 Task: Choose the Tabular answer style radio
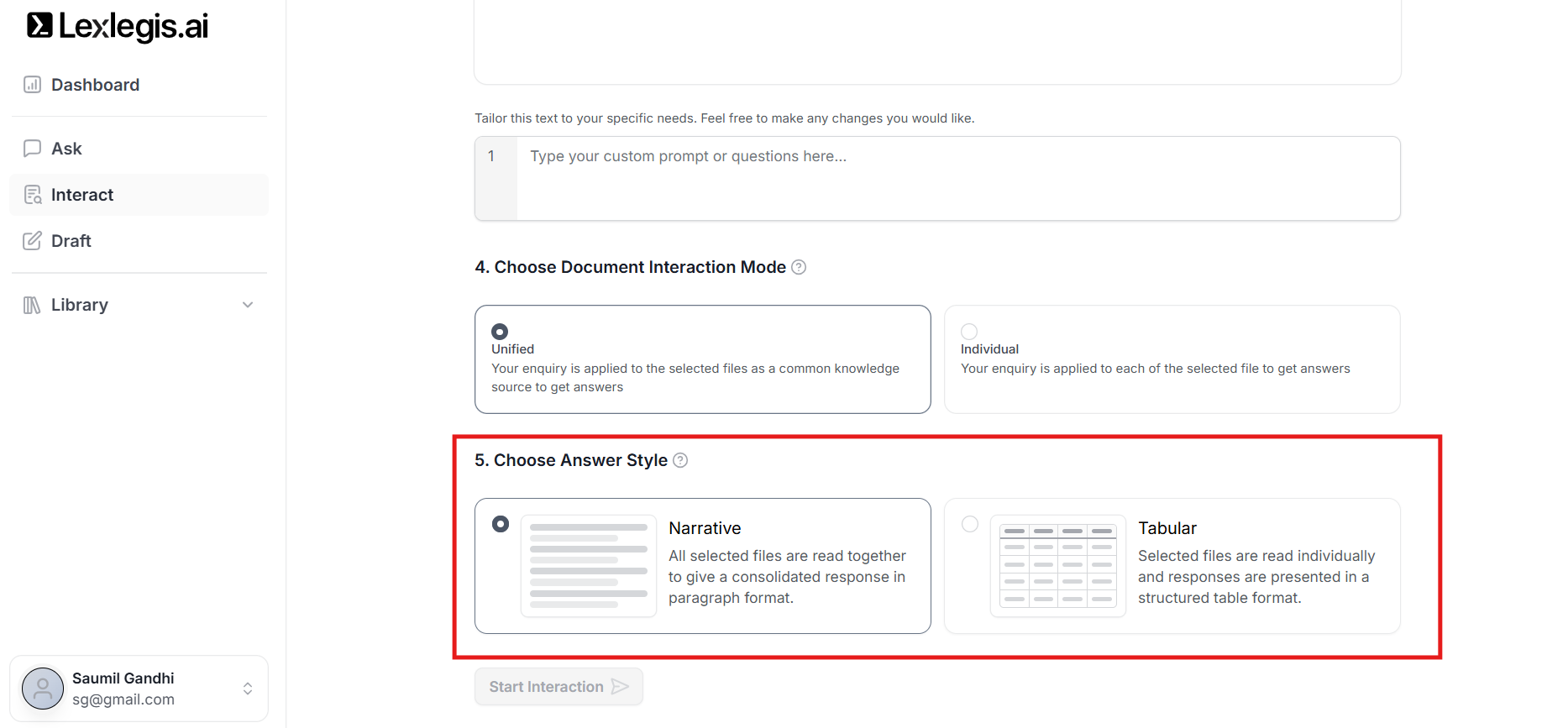(970, 524)
